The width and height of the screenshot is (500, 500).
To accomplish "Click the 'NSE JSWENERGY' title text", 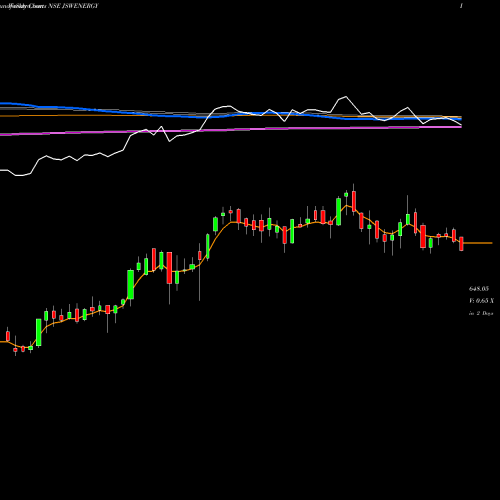I will point(73,6).
